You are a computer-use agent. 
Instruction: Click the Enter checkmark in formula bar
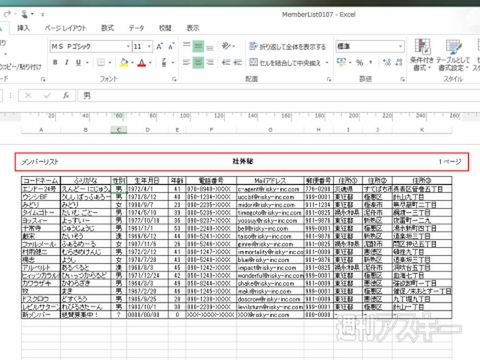(x=47, y=96)
